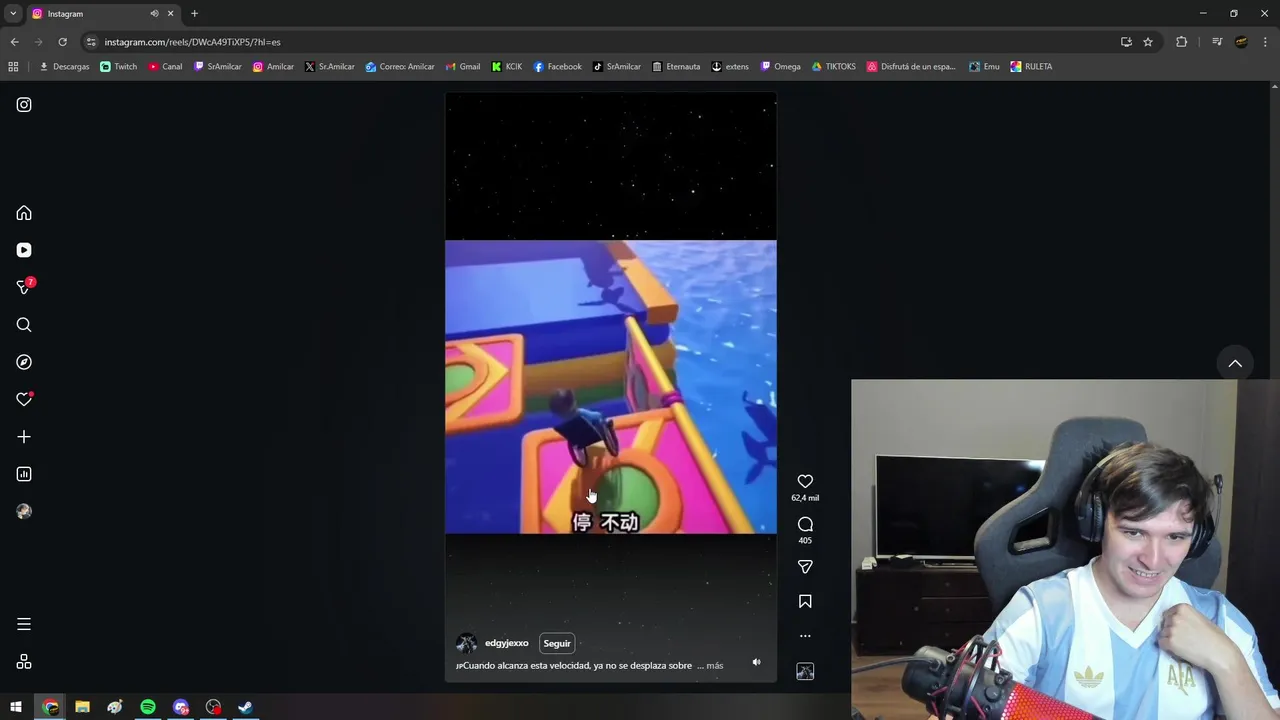Select the Instagram browser tab

point(102,14)
